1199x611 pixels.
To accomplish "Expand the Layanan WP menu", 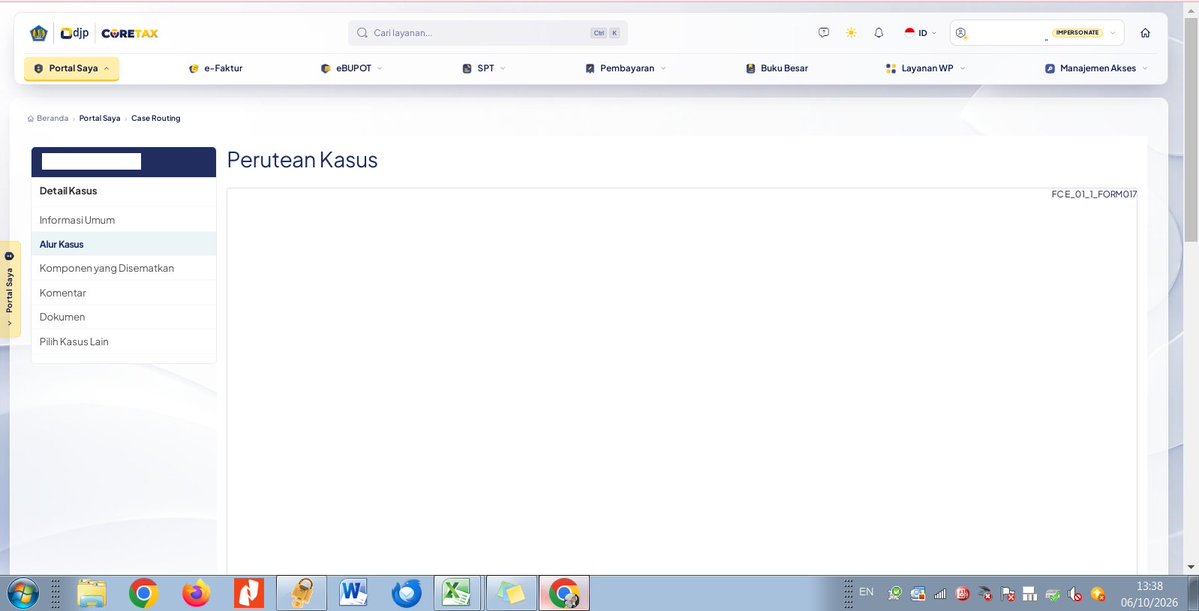I will tap(925, 68).
